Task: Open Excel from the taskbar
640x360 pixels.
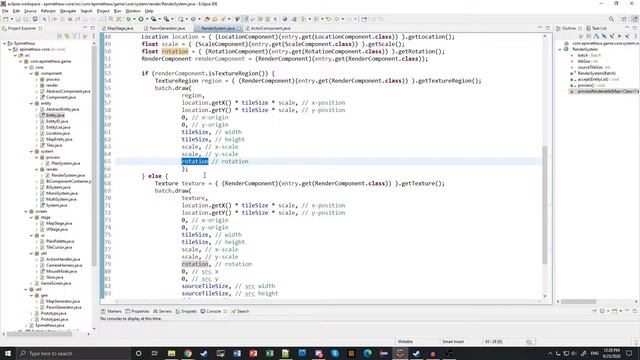Action: (x=269, y=353)
